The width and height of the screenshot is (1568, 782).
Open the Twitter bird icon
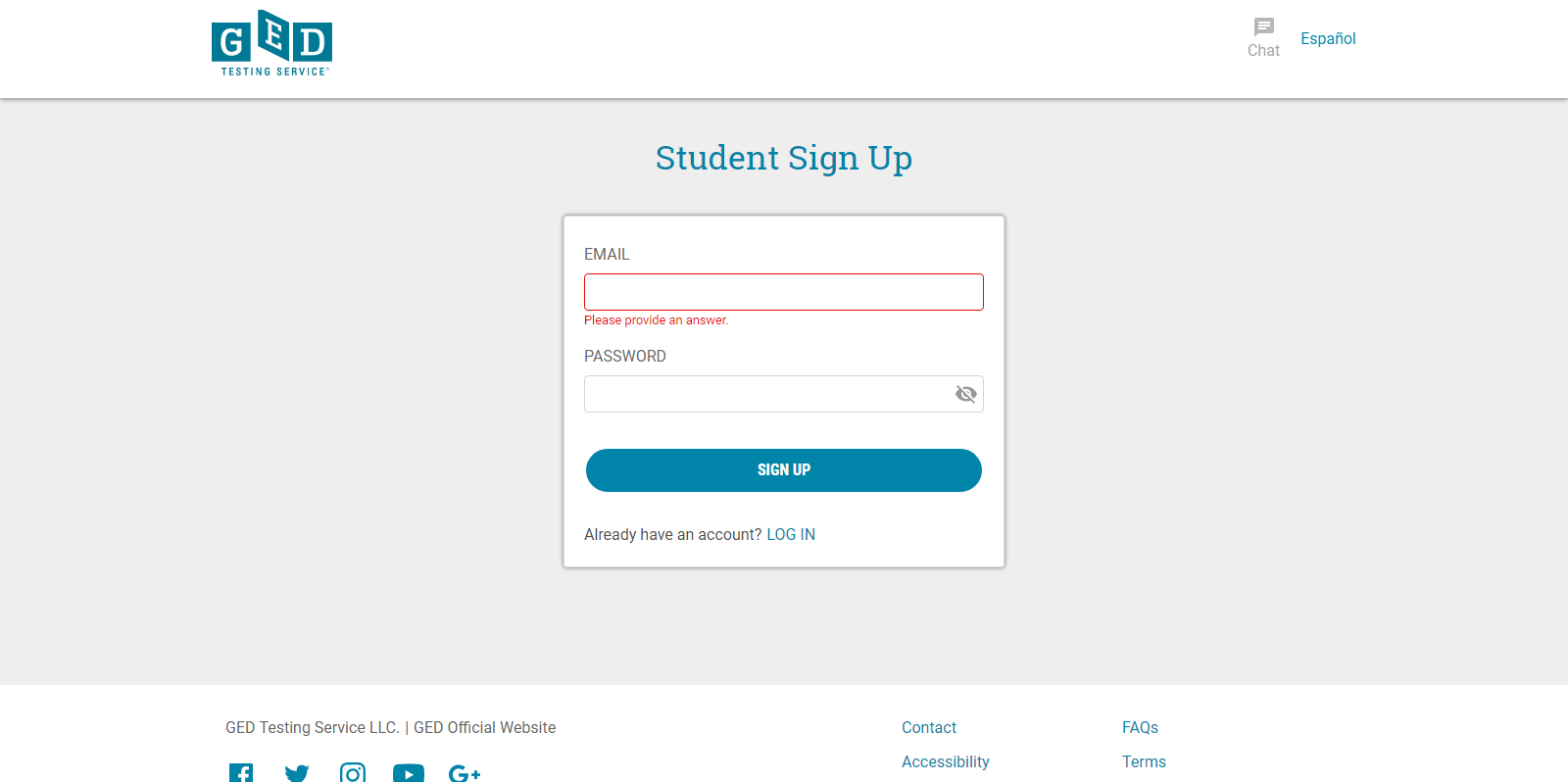297,773
